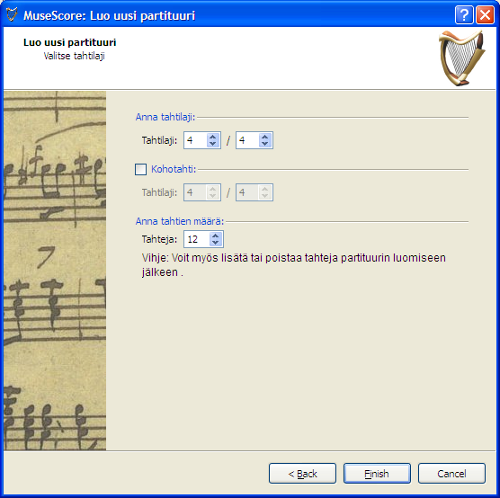Close the new score wizard window
This screenshot has height=498, width=500.
[x=485, y=15]
